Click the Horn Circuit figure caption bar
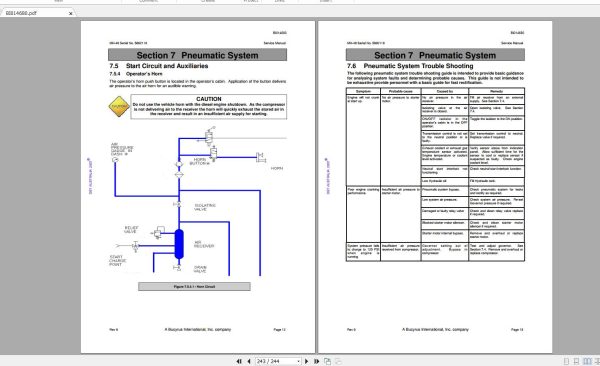 [194, 286]
